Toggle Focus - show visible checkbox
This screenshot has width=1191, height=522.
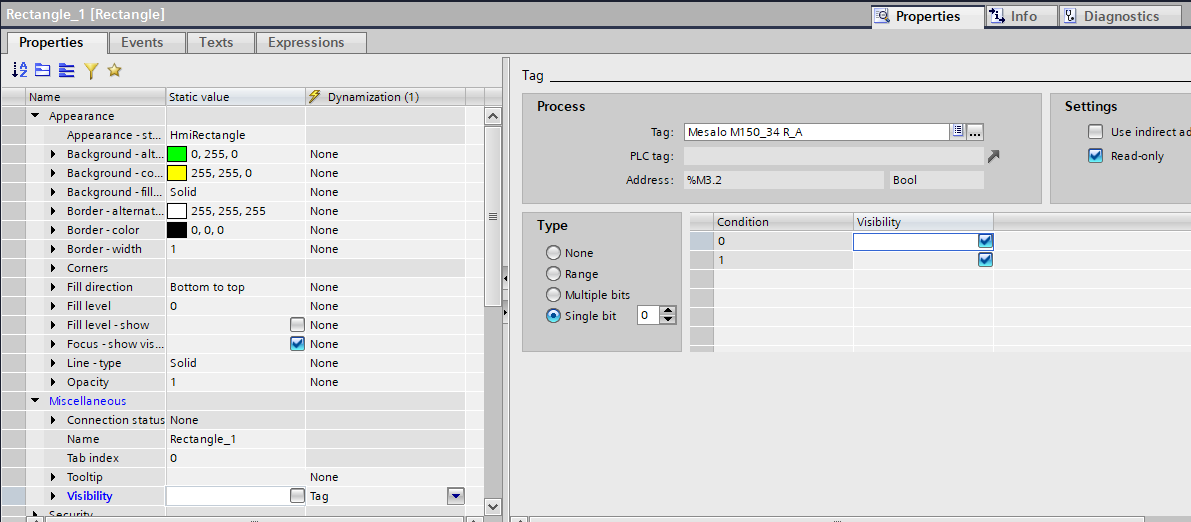pos(297,343)
